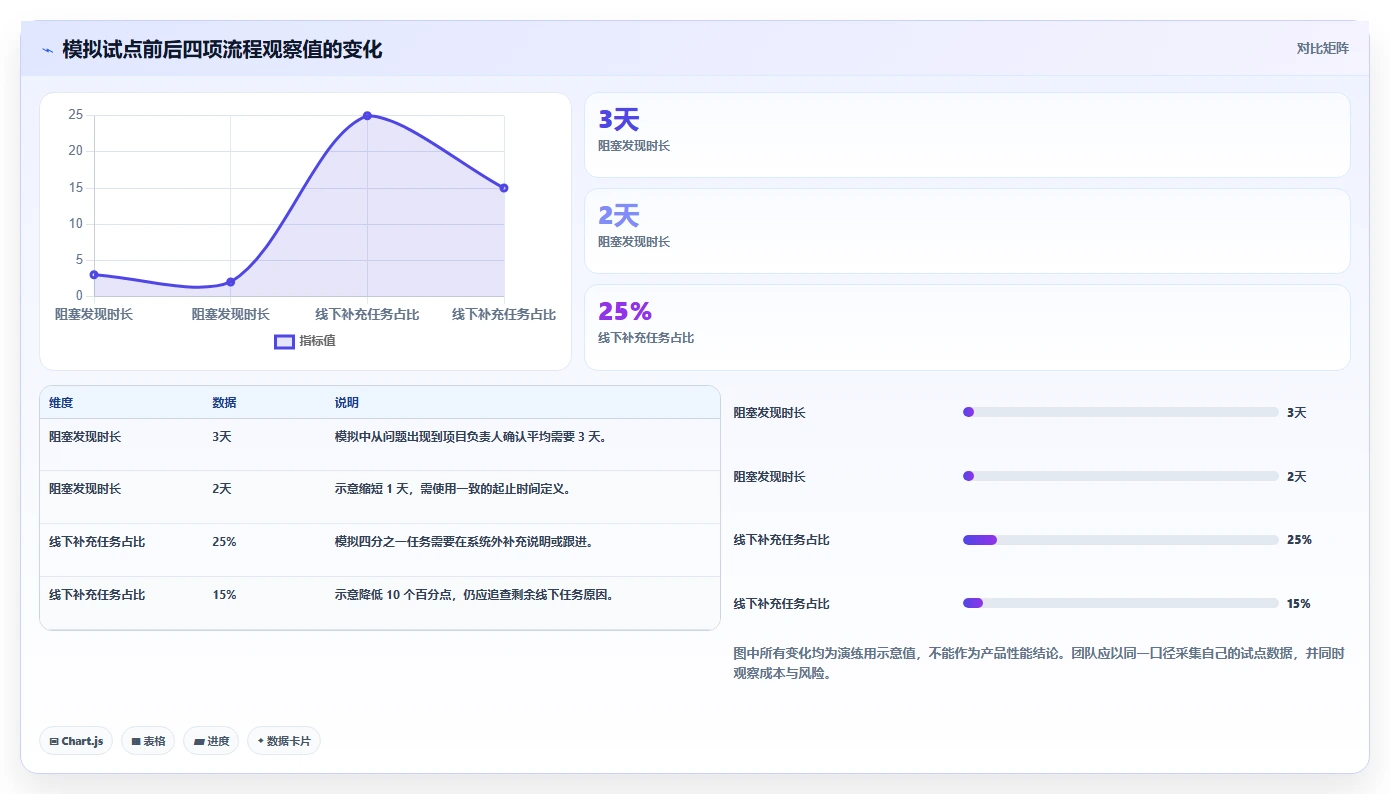The height and width of the screenshot is (794, 1390).
Task: Click the 15% value at the progress bar's end
Action: coord(1298,603)
